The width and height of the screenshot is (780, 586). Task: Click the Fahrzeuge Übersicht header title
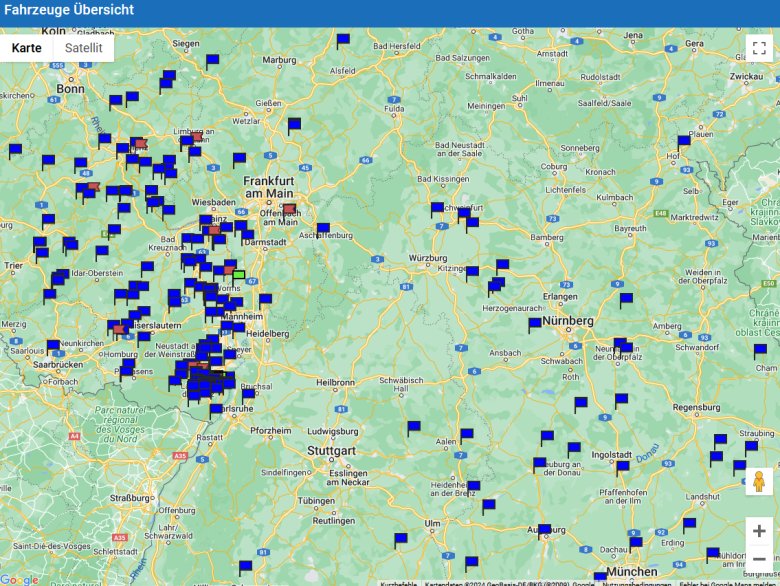pos(69,10)
